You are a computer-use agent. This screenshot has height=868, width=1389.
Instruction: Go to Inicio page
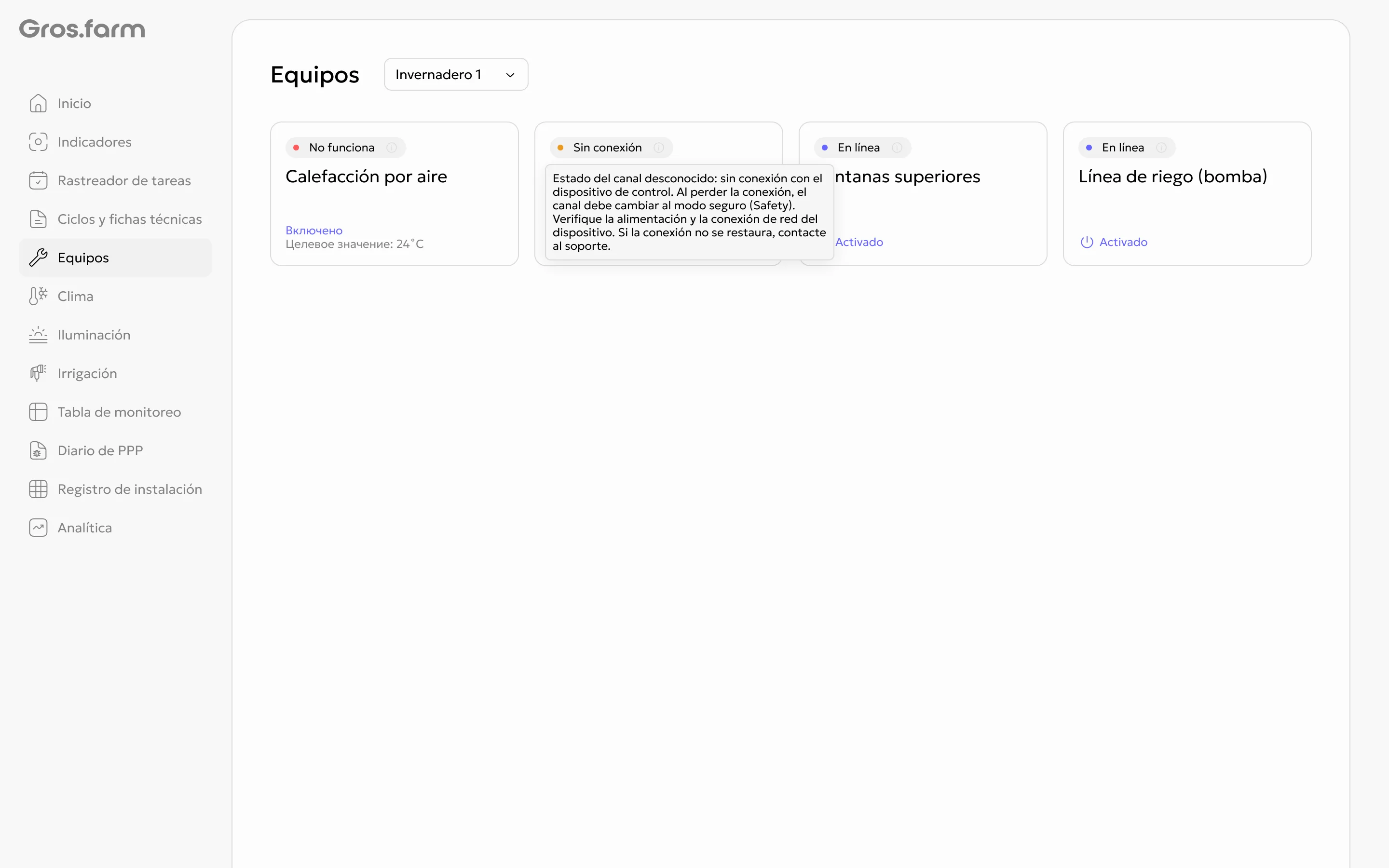(115, 103)
